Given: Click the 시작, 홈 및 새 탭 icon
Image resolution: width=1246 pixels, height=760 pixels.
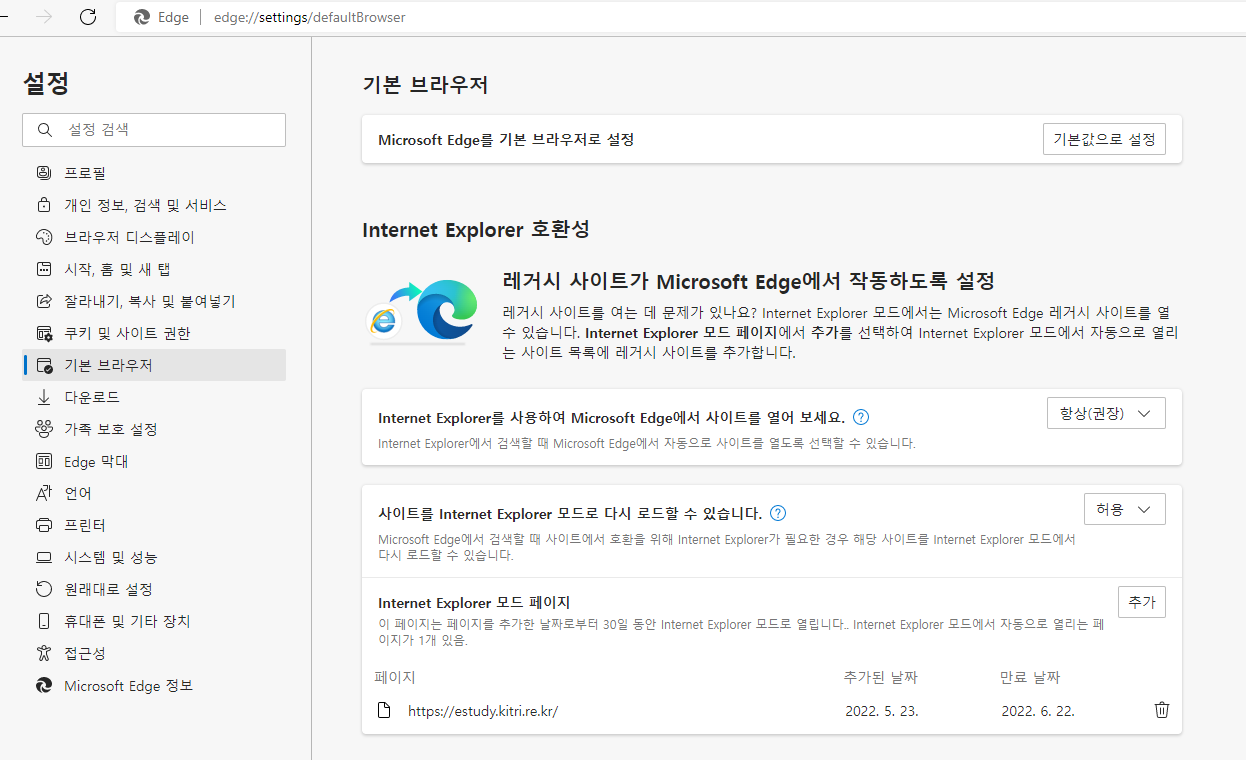Looking at the screenshot, I should point(44,269).
